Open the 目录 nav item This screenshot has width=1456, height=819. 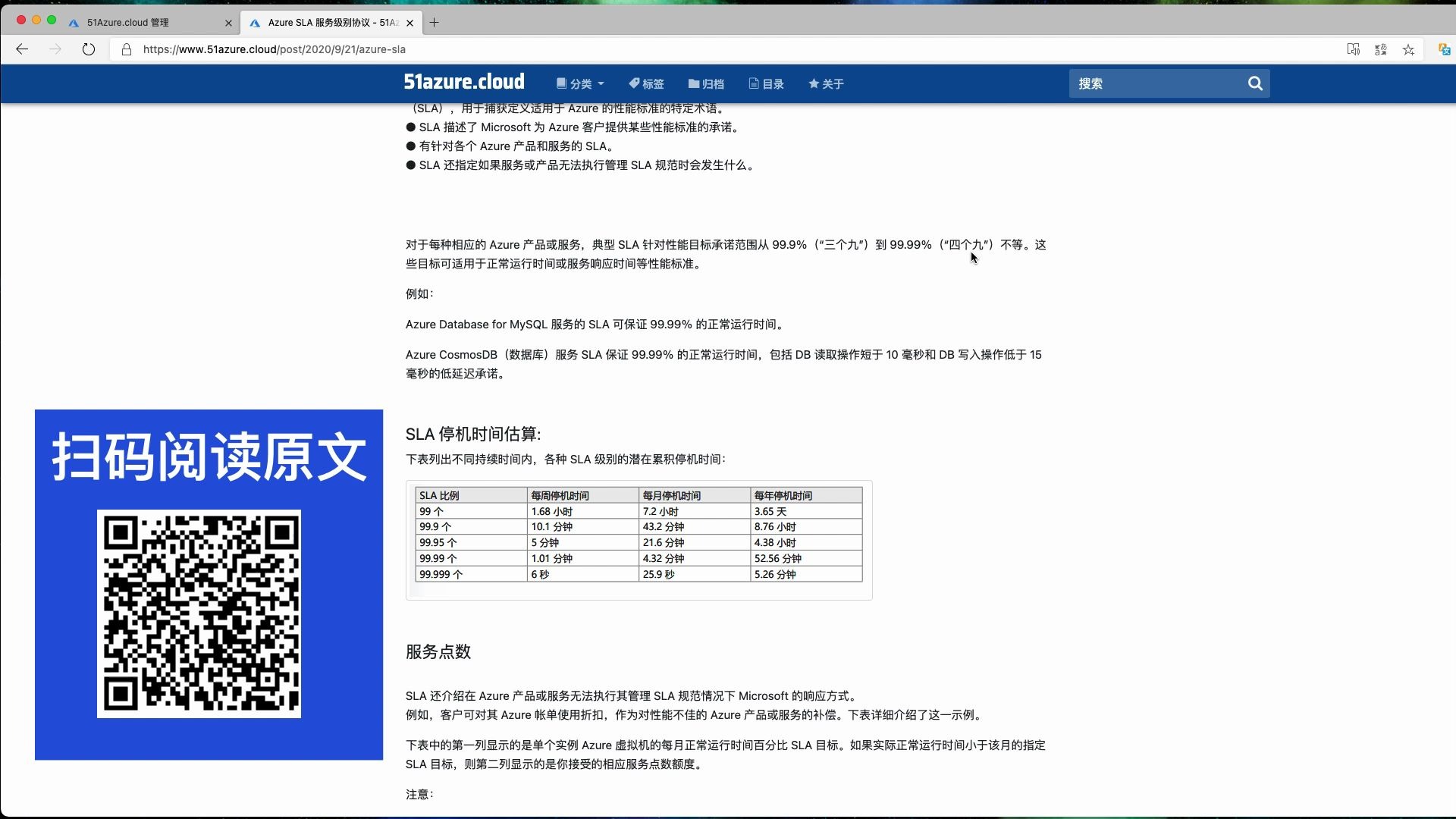point(766,83)
